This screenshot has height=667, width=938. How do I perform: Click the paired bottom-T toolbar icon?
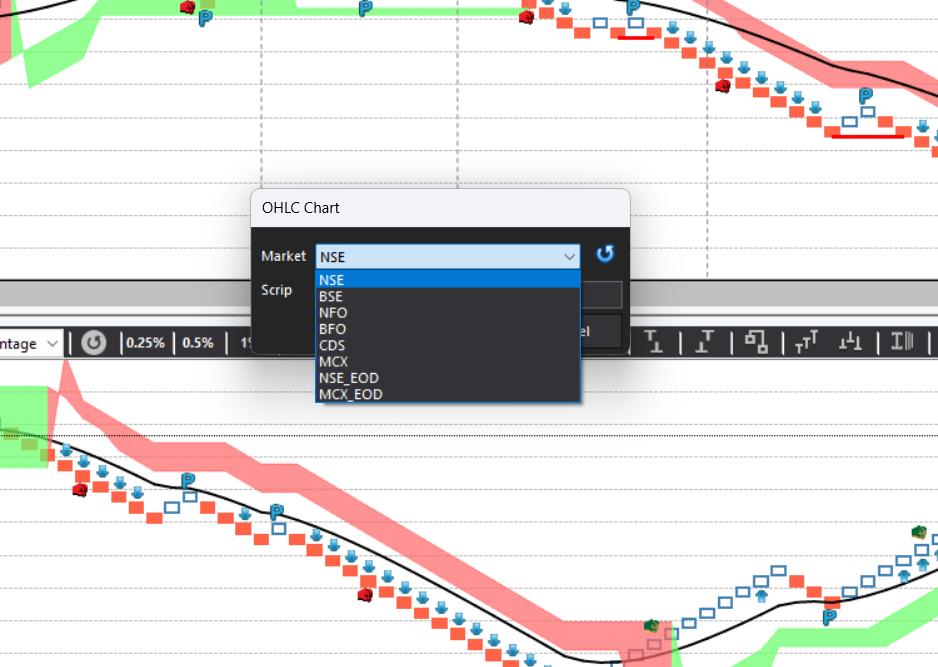849,342
